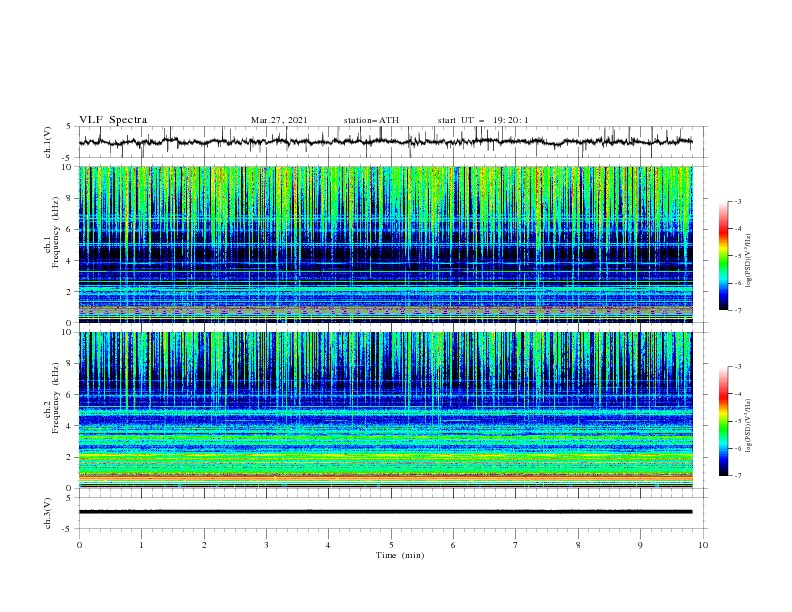Screen dimensions: 792x612
Task: Click the ch.3 flat waveform trace
Action: [x=385, y=512]
